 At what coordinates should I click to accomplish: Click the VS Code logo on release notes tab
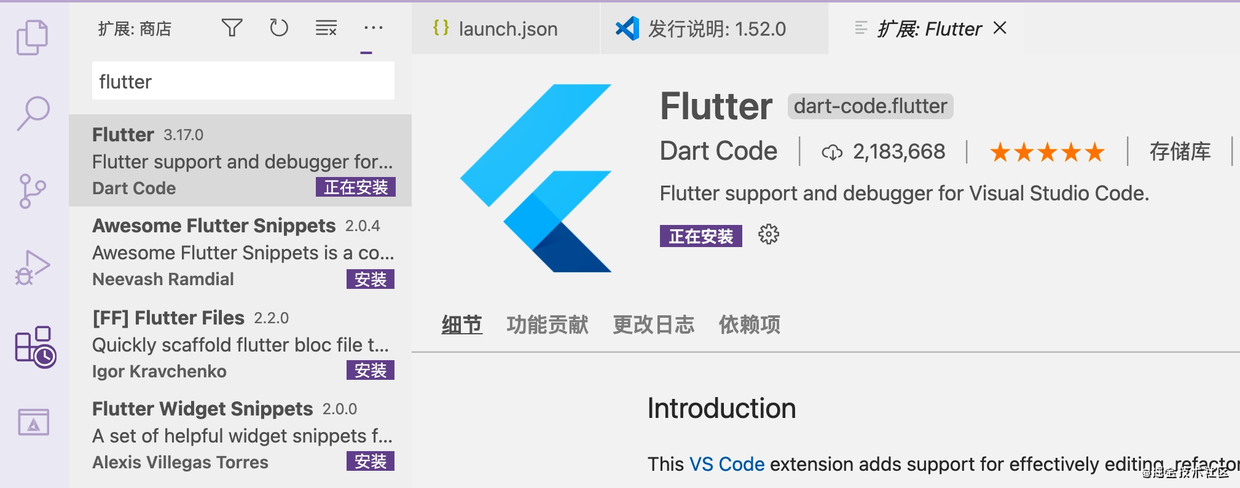(x=627, y=28)
